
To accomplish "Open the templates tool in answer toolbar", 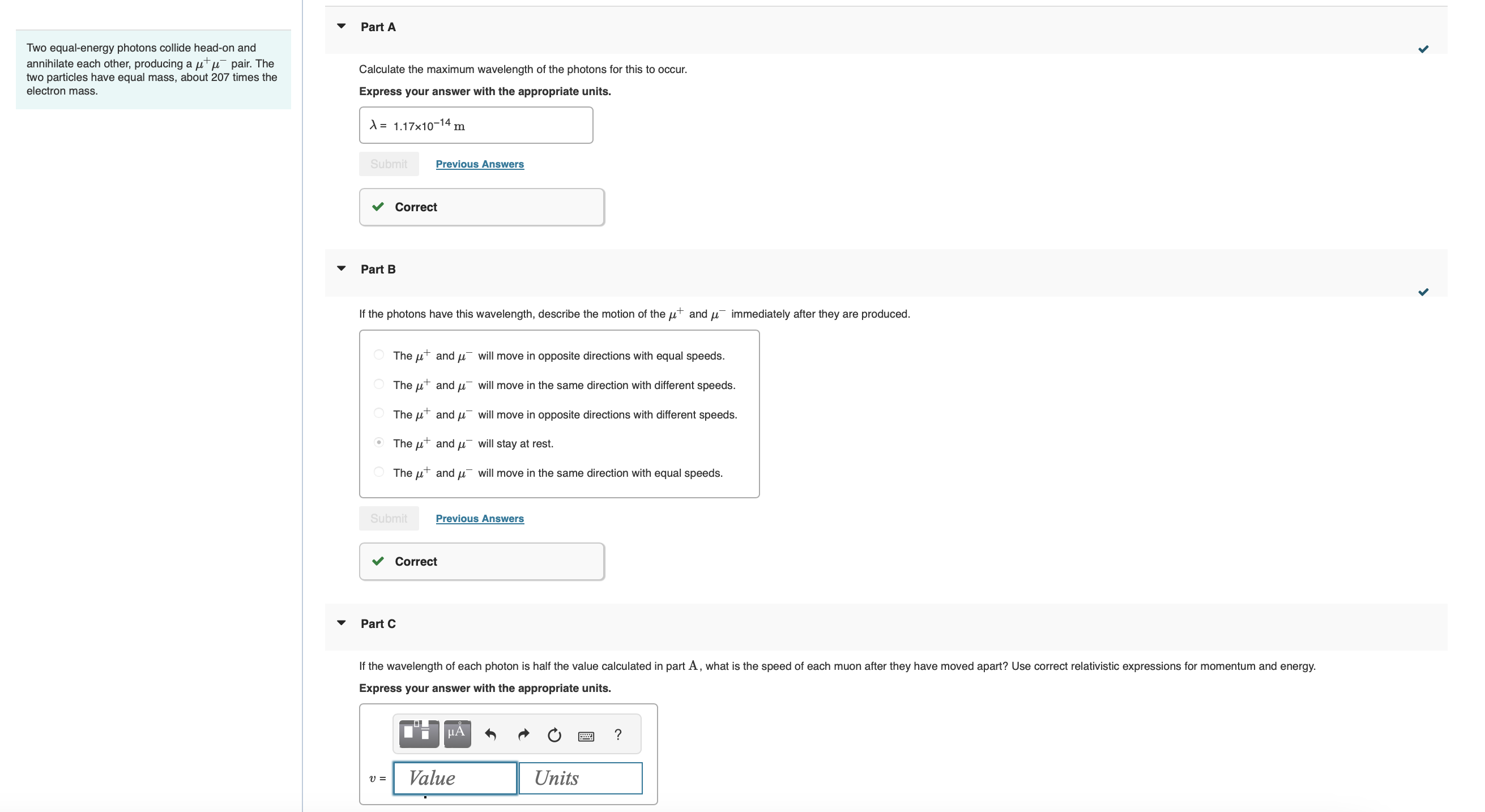I will (419, 734).
